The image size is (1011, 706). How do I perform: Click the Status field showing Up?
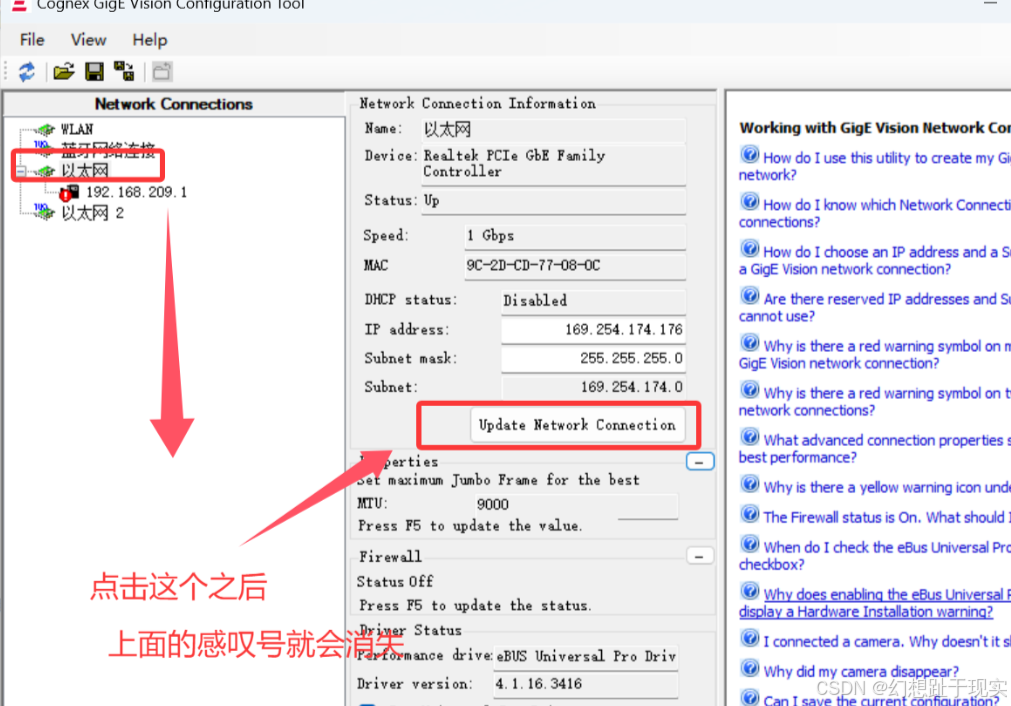553,201
